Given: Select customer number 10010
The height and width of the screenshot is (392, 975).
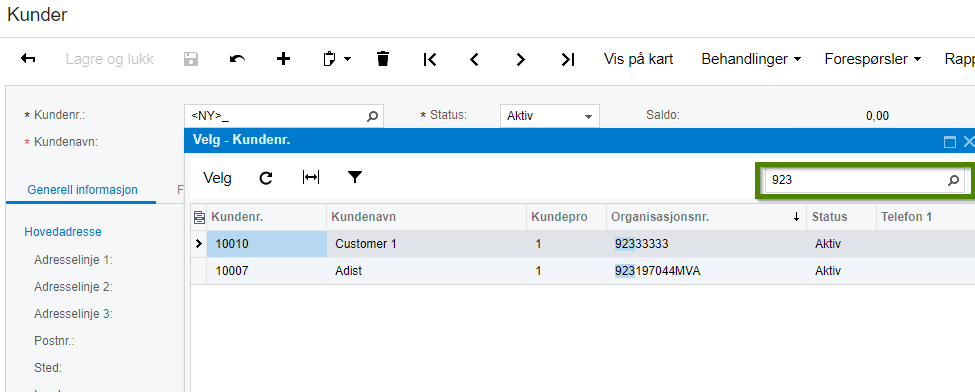Looking at the screenshot, I should 267,244.
